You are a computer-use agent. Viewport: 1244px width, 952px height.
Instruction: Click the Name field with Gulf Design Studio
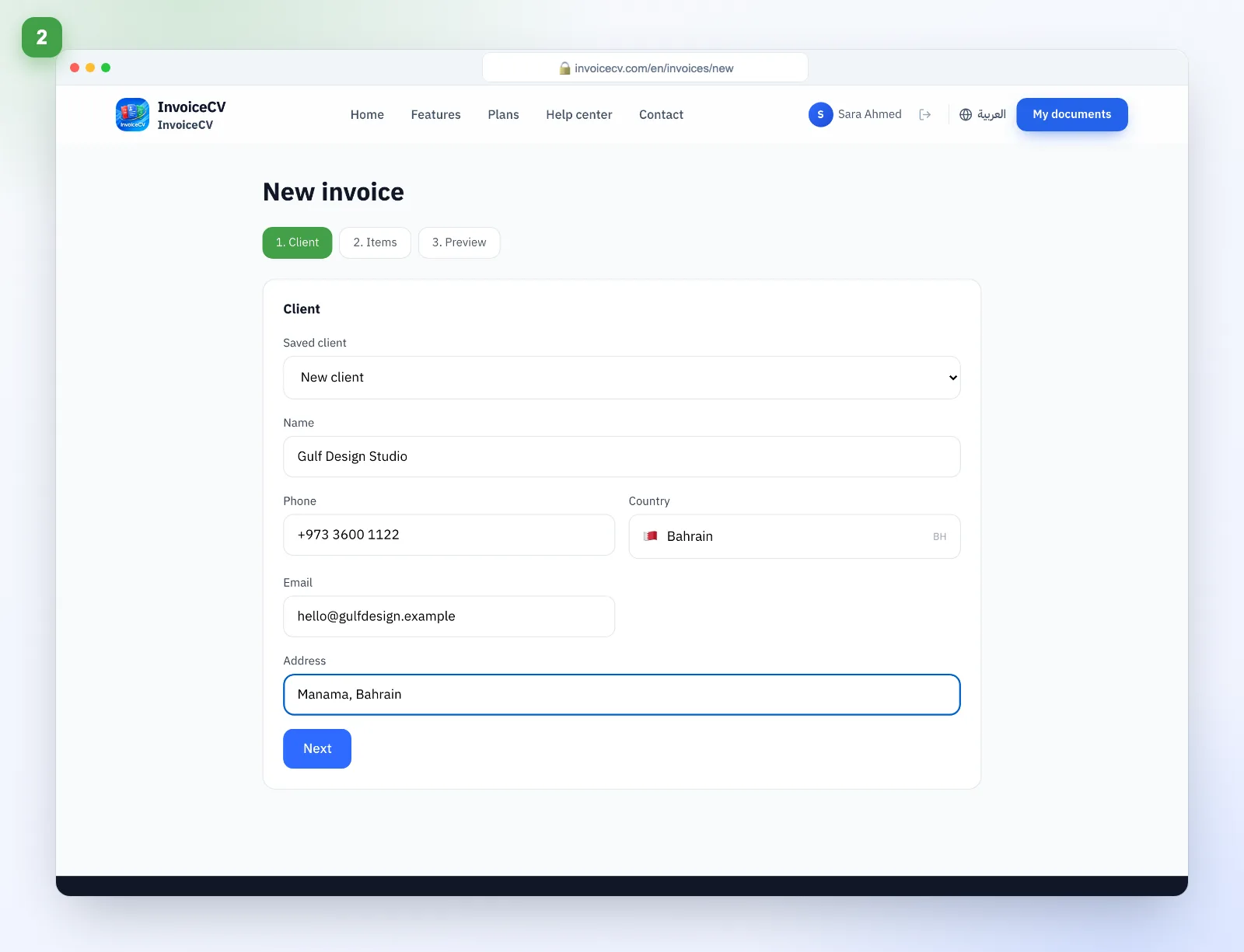click(621, 456)
